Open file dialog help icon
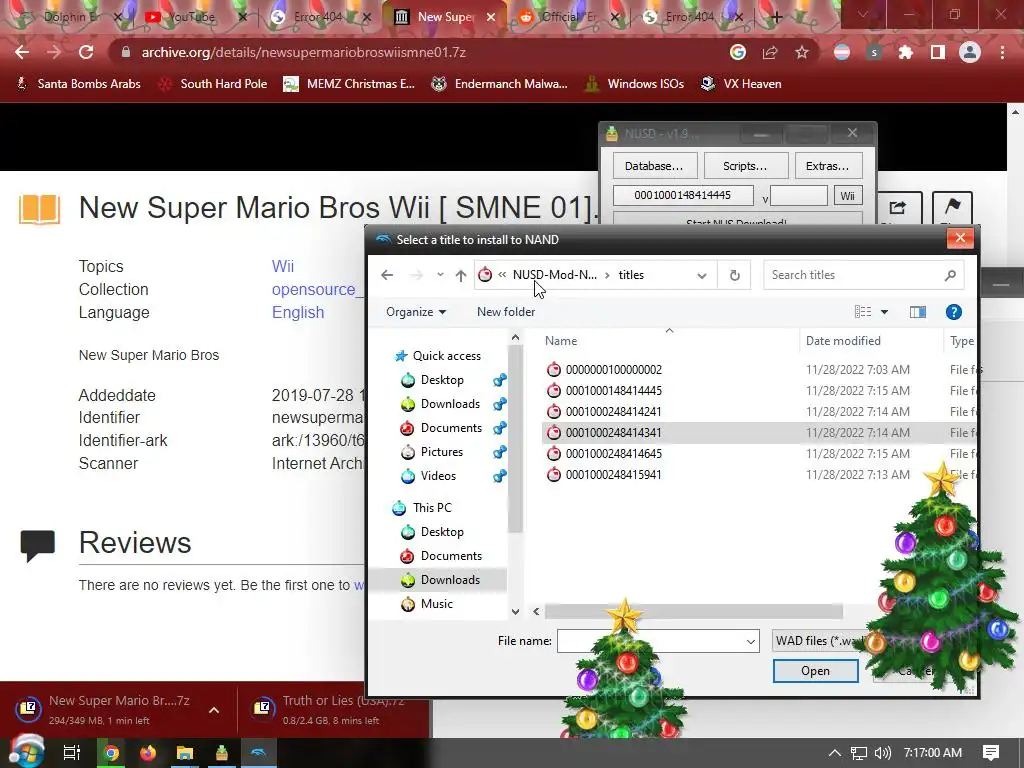 (x=953, y=312)
